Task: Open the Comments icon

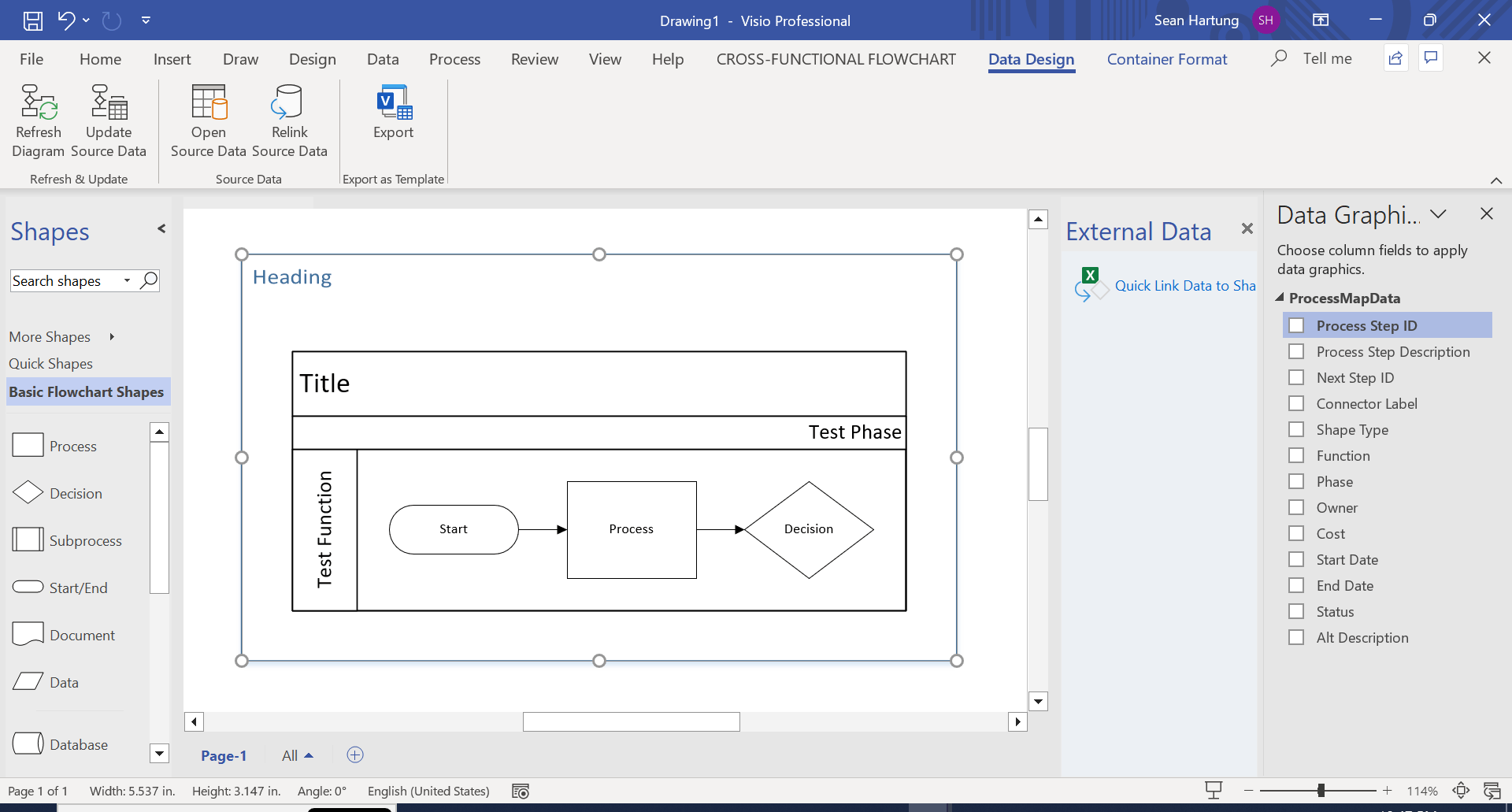Action: coord(1431,58)
